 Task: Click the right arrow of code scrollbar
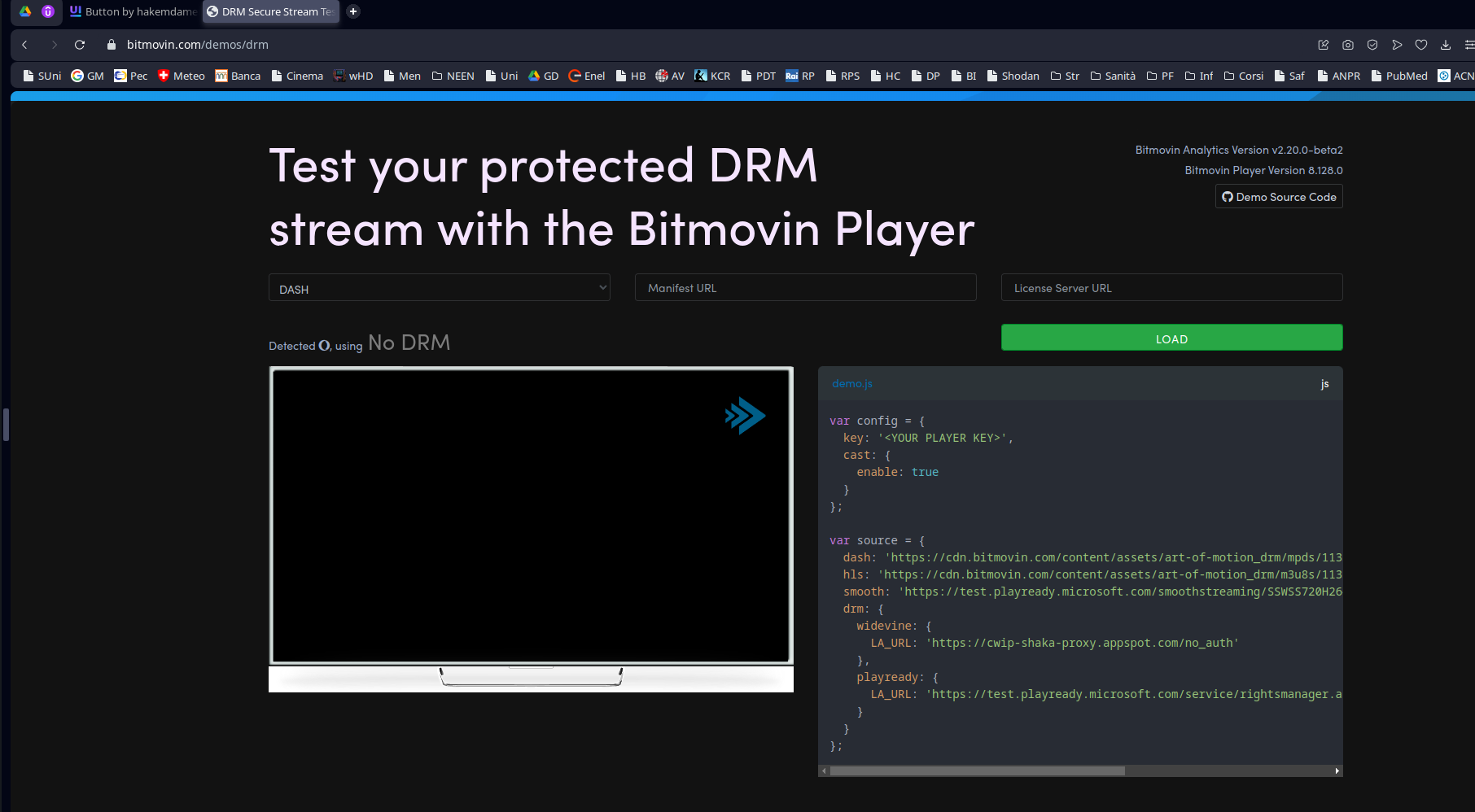click(x=1337, y=771)
